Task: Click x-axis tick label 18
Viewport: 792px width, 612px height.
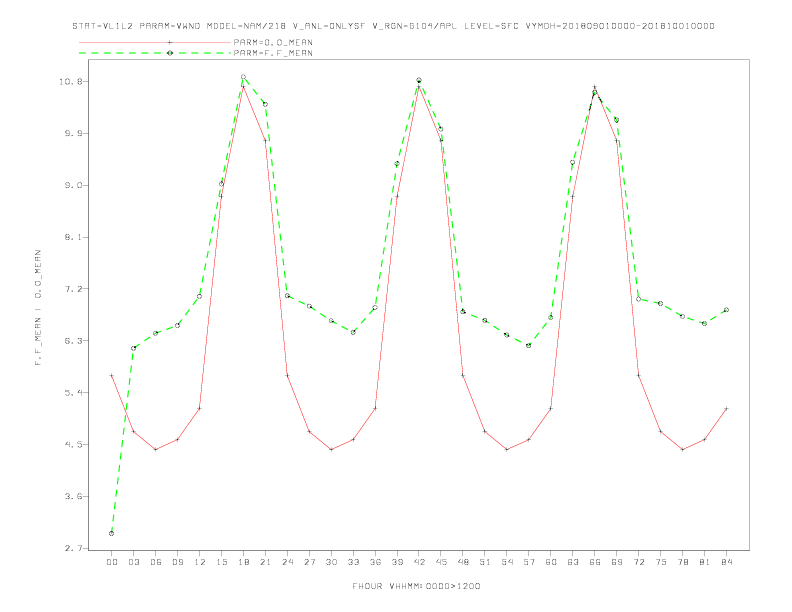Action: click(x=243, y=562)
